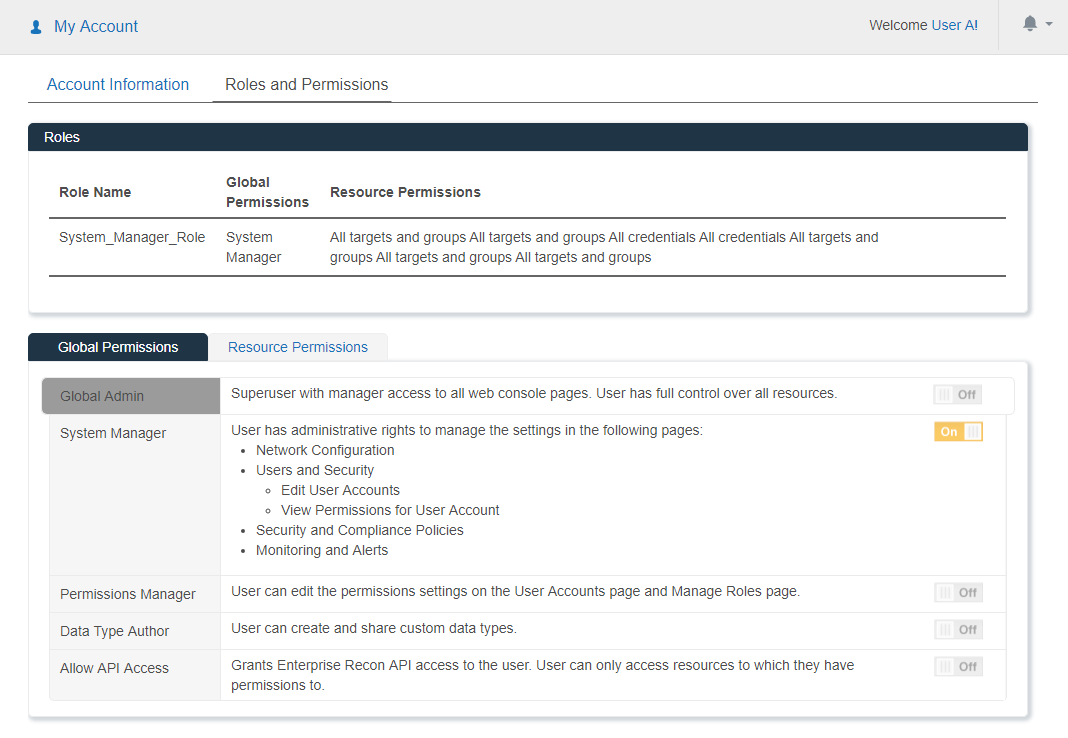
Task: Click the User AI welcome link
Action: point(954,25)
